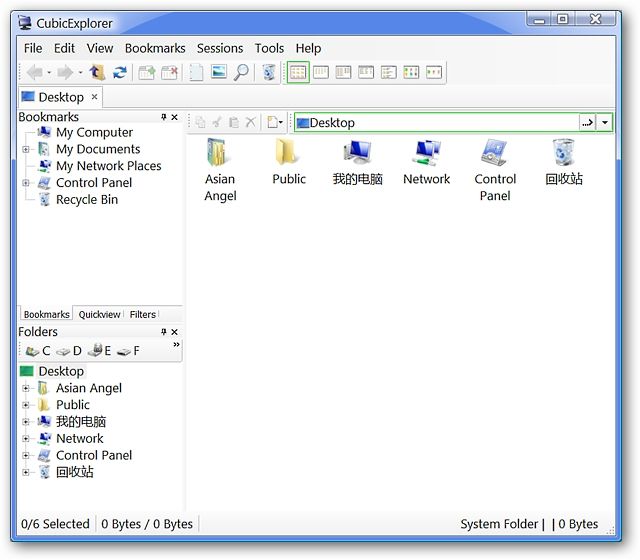Screen dimensions: 640x560
Task: Refresh the current folder view
Action: [x=120, y=73]
